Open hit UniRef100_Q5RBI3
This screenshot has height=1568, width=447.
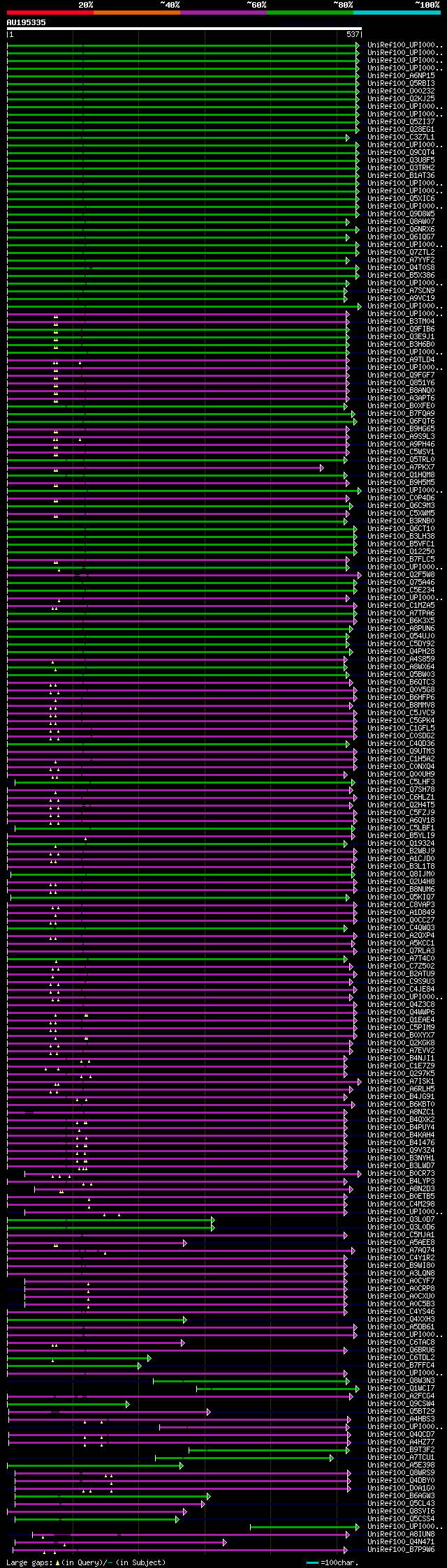(401, 84)
